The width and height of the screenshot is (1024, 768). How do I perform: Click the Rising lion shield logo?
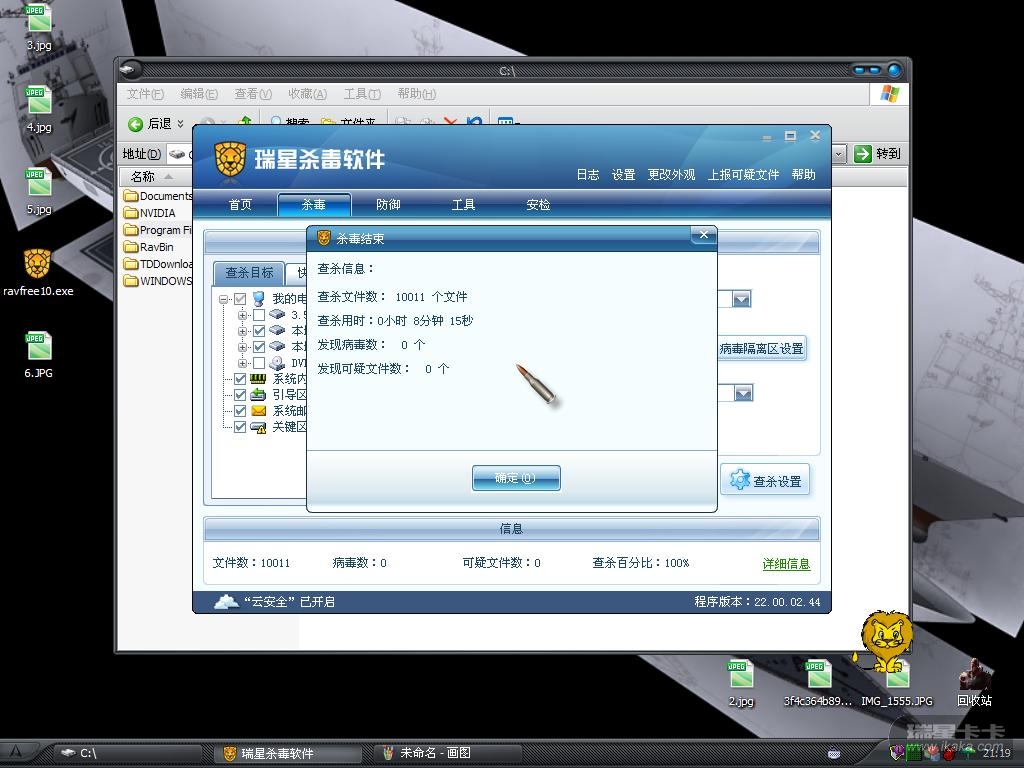tap(230, 160)
